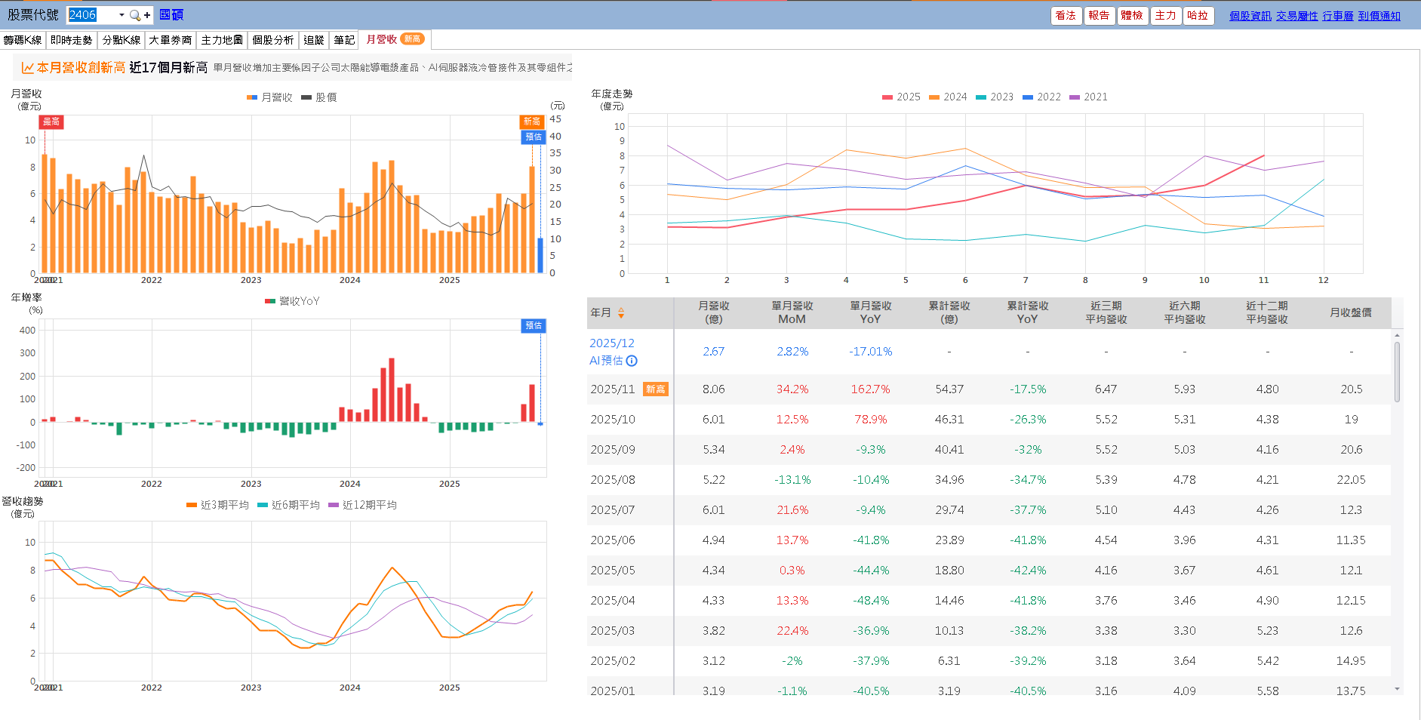
Task: Click the 主力 button in top right
Action: coord(1165,16)
